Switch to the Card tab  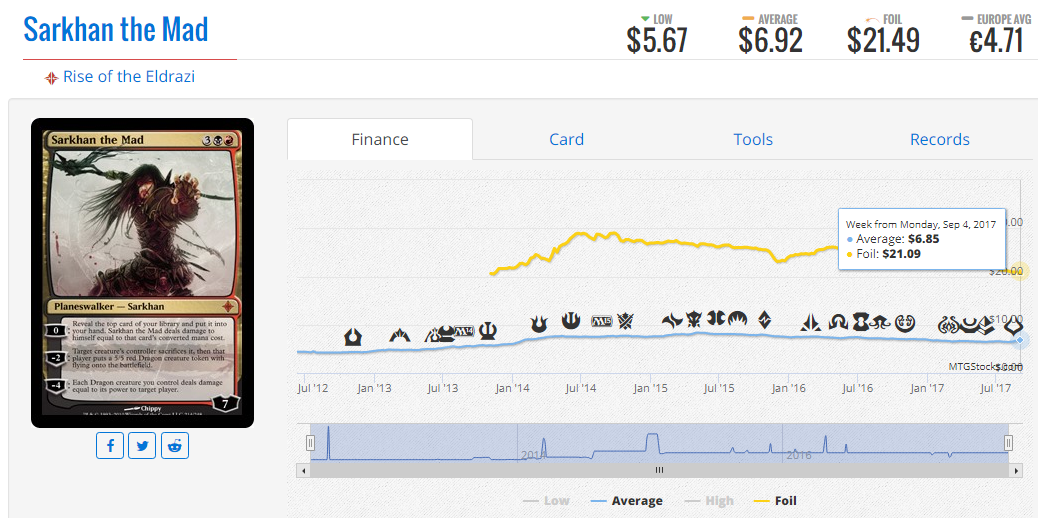coord(567,139)
